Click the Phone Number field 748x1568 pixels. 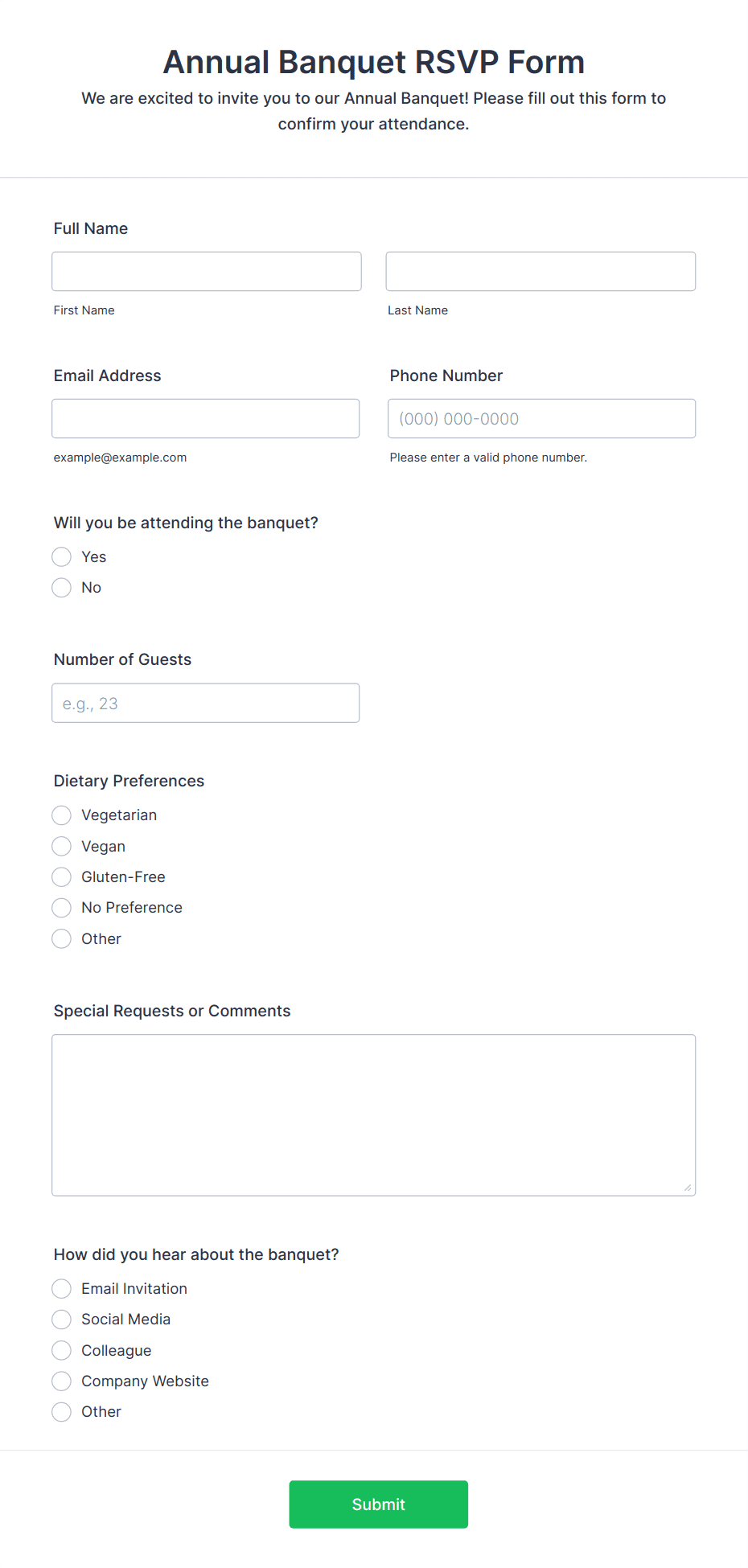click(x=541, y=418)
